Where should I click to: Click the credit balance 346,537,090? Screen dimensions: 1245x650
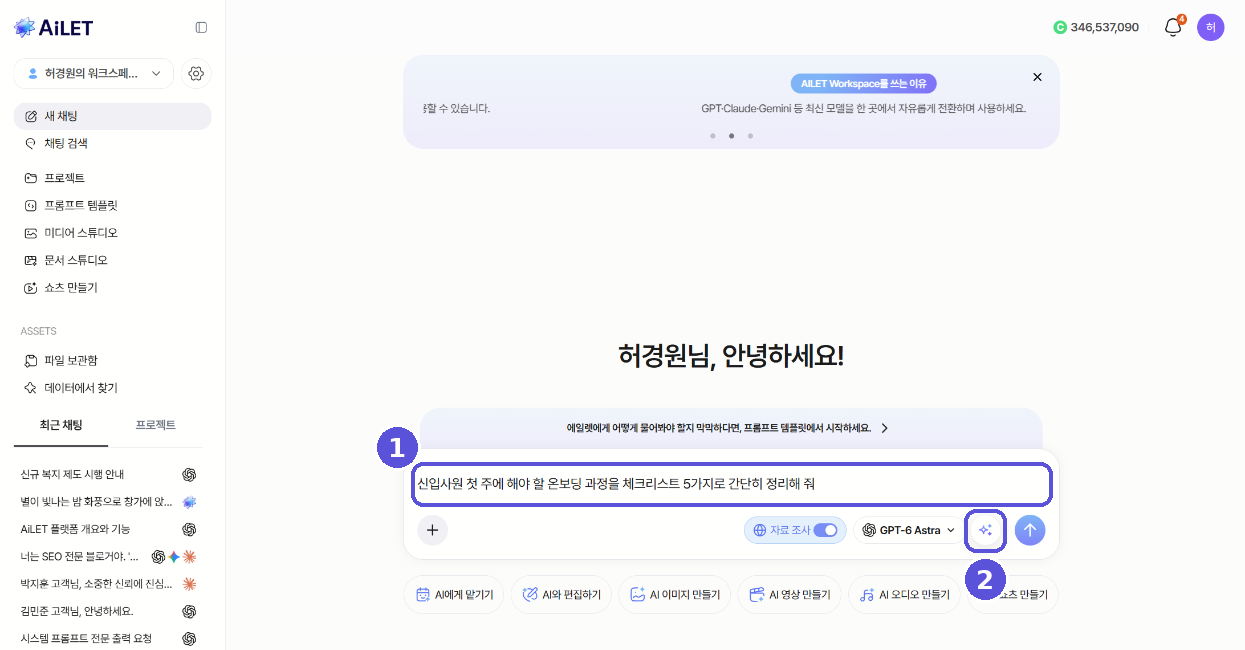pos(1105,27)
